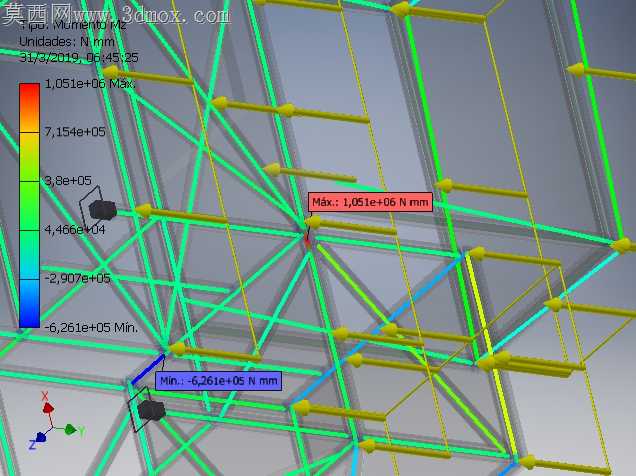636x476 pixels.
Task: Click the Unidades: N mm text
Action: coord(67,42)
